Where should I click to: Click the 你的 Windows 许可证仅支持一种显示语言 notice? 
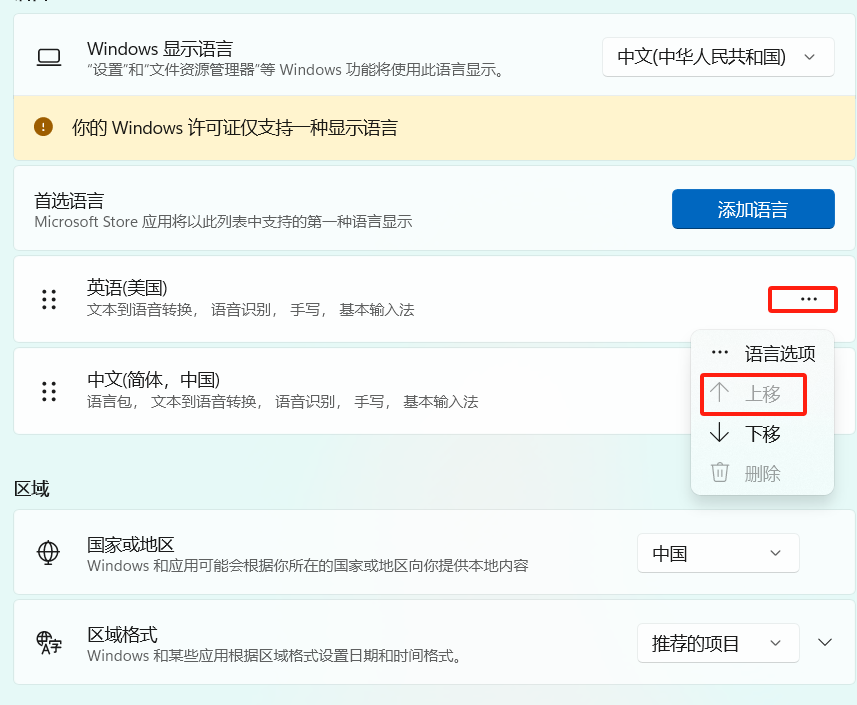coord(234,128)
